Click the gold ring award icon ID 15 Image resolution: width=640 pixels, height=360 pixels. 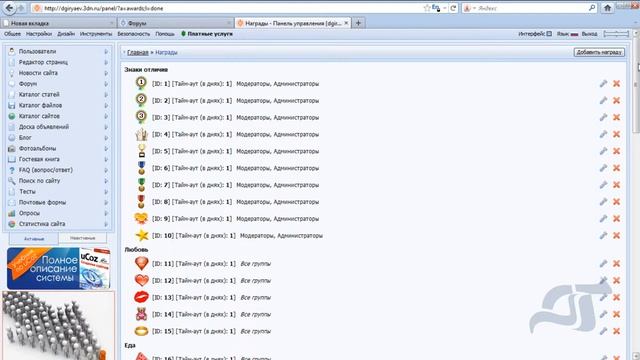(141, 331)
